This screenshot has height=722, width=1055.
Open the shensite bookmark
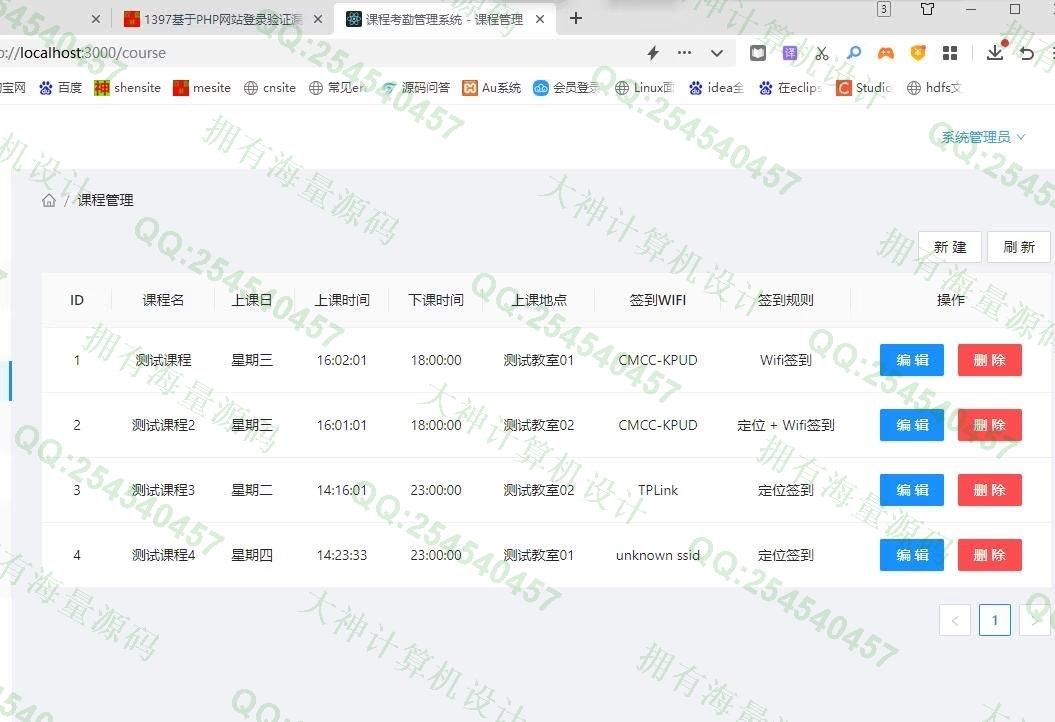[127, 87]
